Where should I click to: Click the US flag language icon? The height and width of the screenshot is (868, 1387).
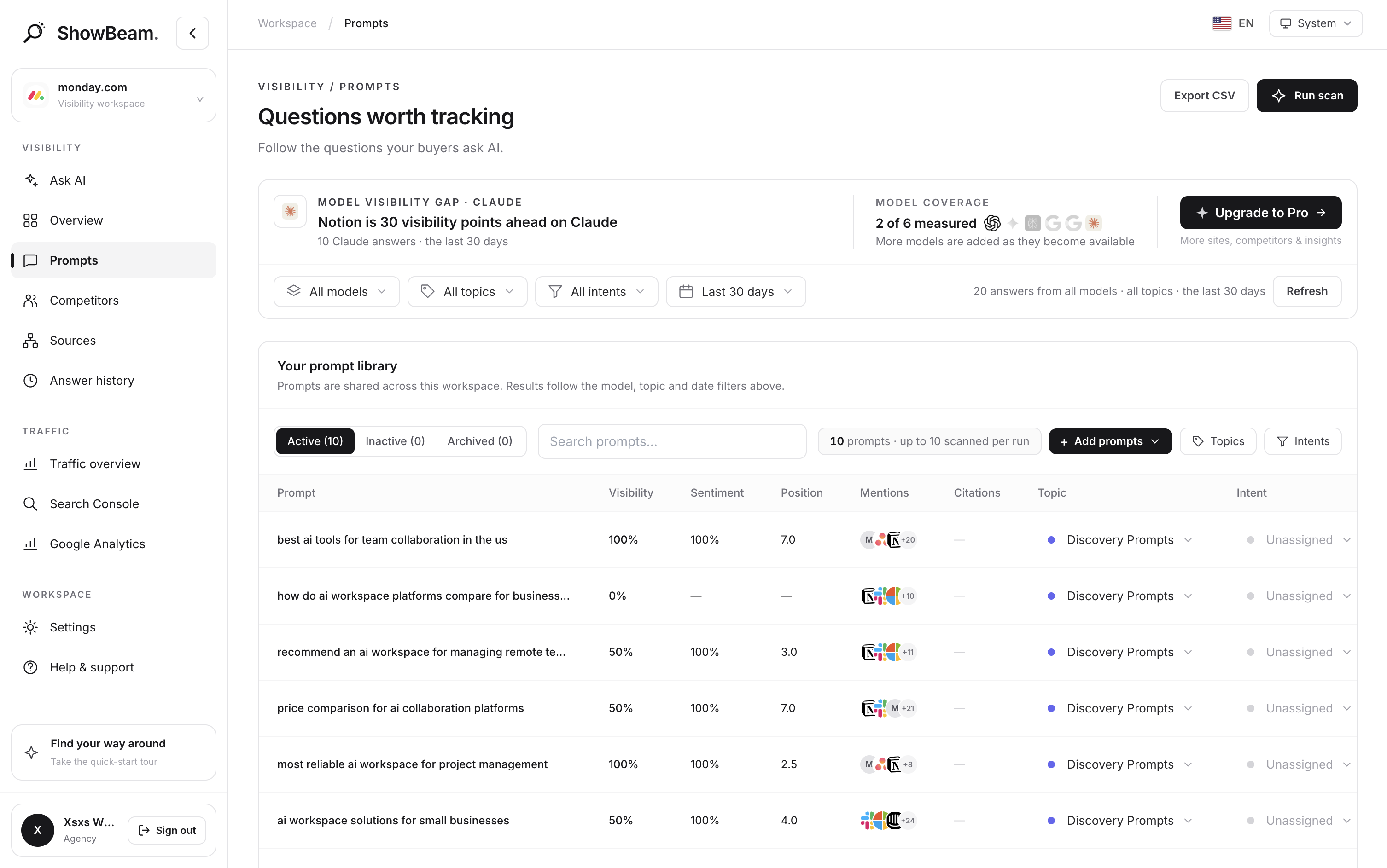click(1222, 23)
